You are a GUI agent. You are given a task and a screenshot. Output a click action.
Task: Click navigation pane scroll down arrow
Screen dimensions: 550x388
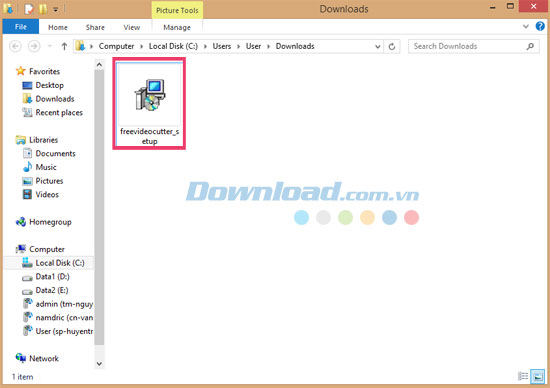(99, 364)
